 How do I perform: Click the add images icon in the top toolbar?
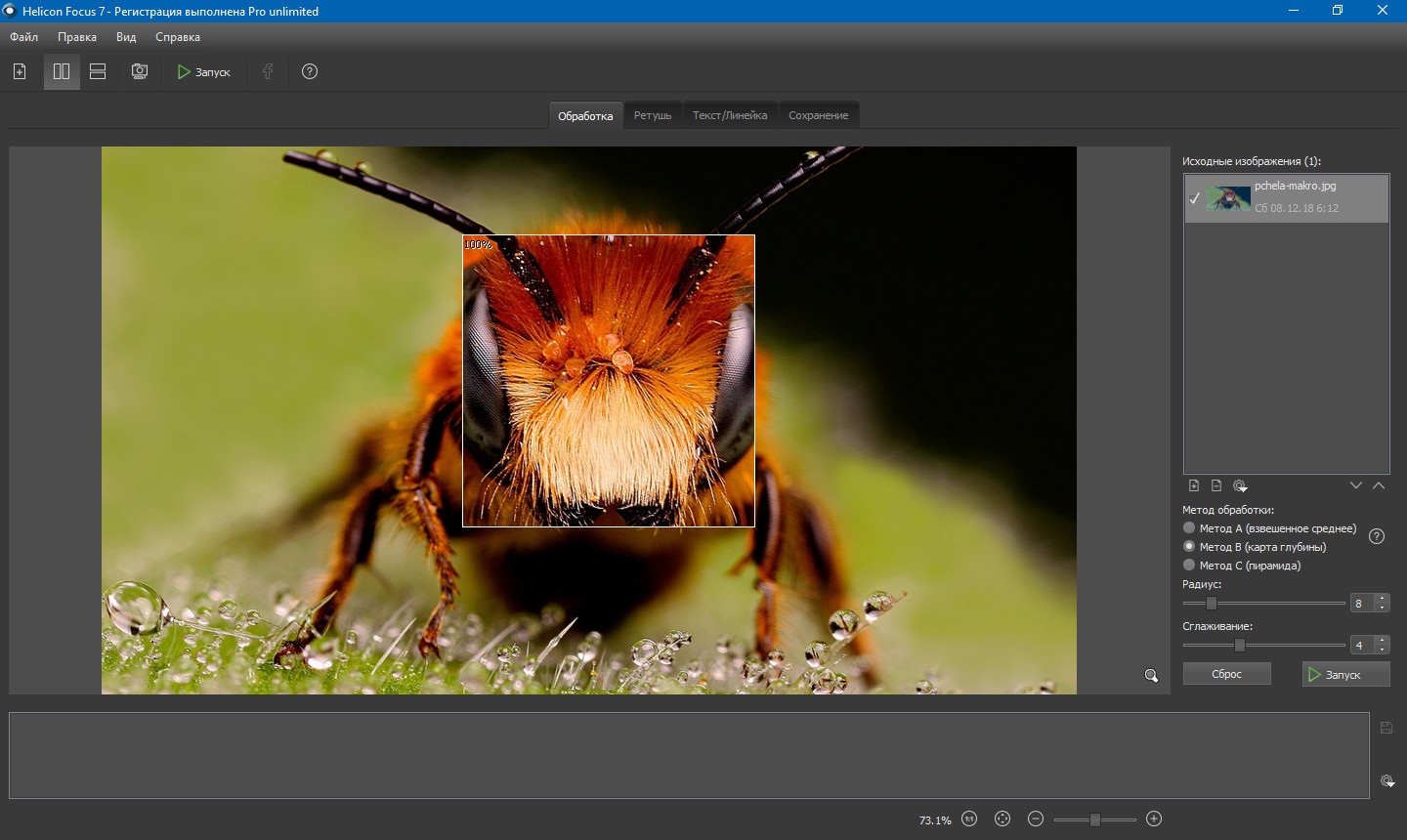point(20,71)
